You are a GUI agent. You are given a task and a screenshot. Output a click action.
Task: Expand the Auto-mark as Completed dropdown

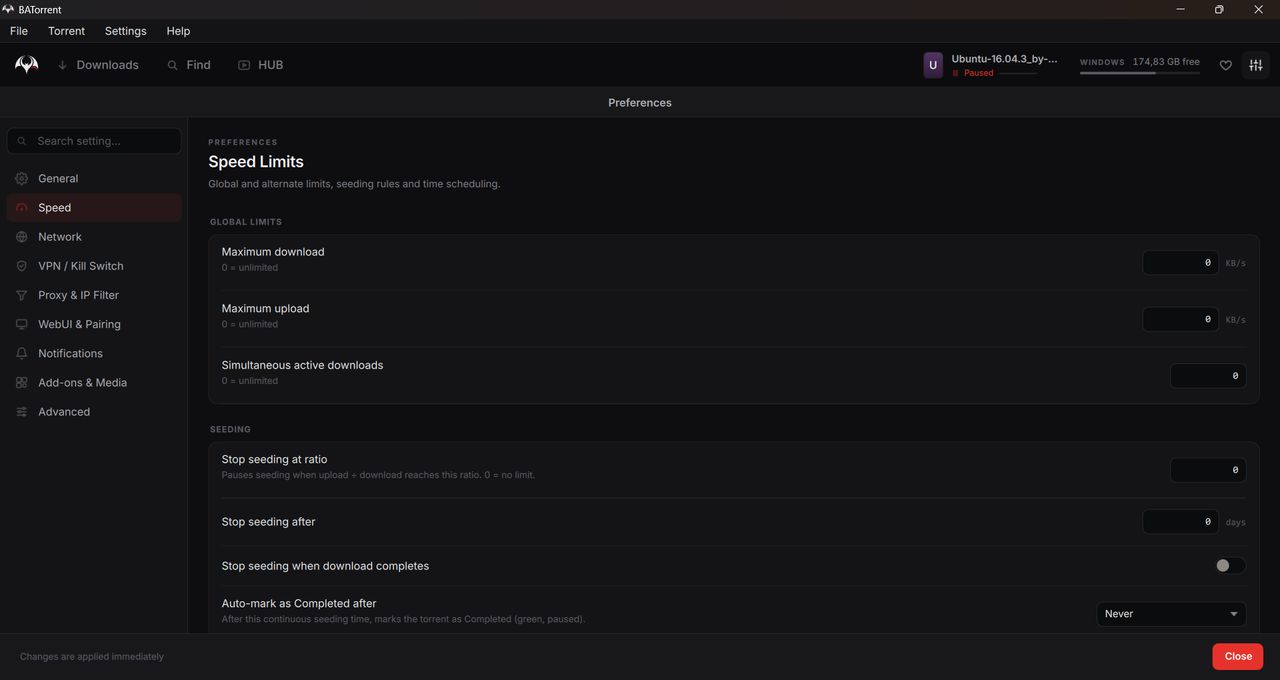click(x=1171, y=614)
